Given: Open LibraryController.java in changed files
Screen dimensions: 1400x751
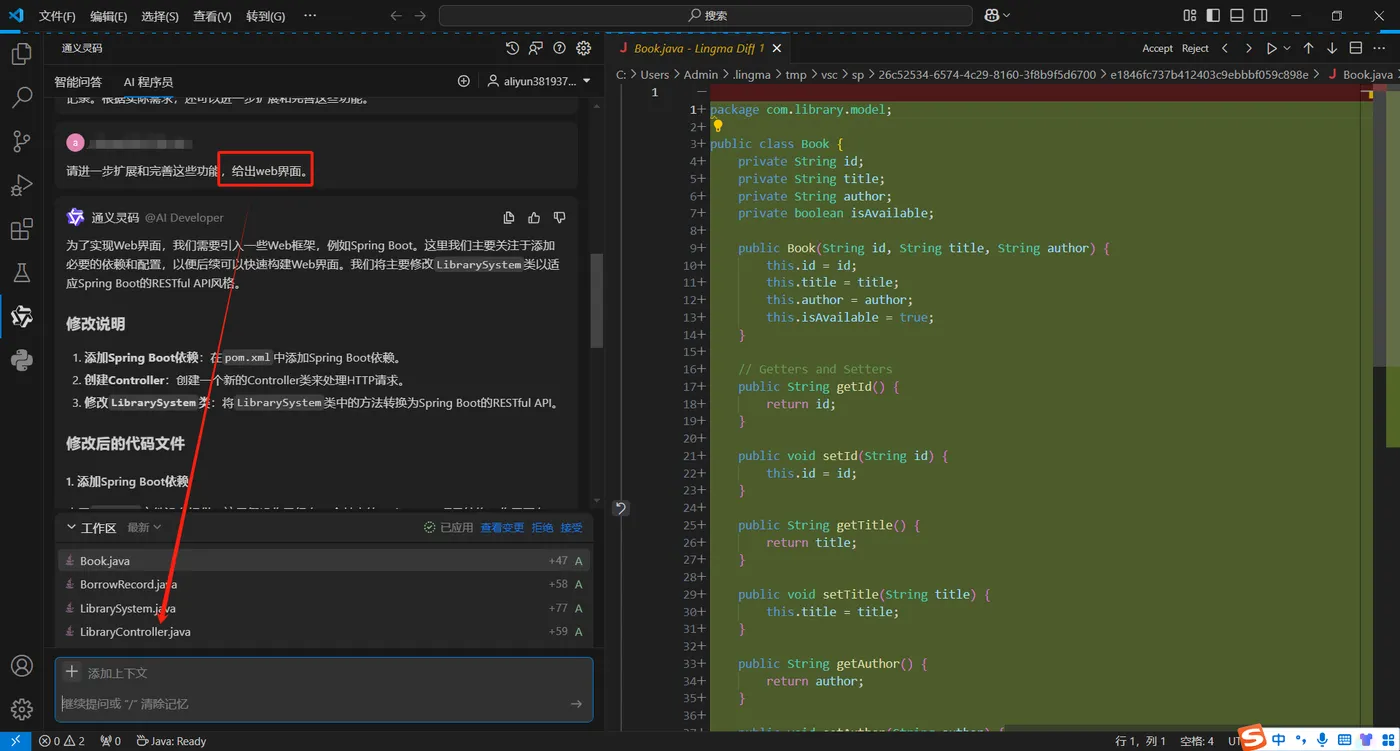Looking at the screenshot, I should 323,632.
